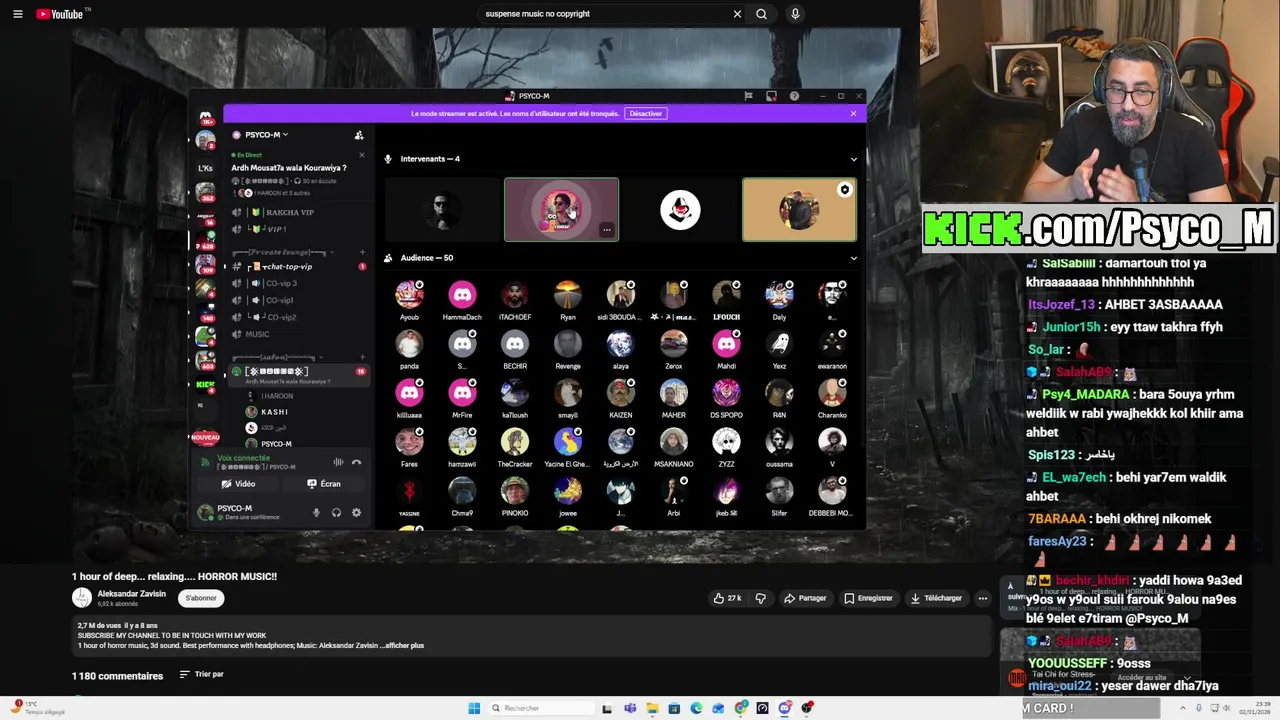
Task: Open the video's more actions three-dot menu
Action: click(x=982, y=598)
